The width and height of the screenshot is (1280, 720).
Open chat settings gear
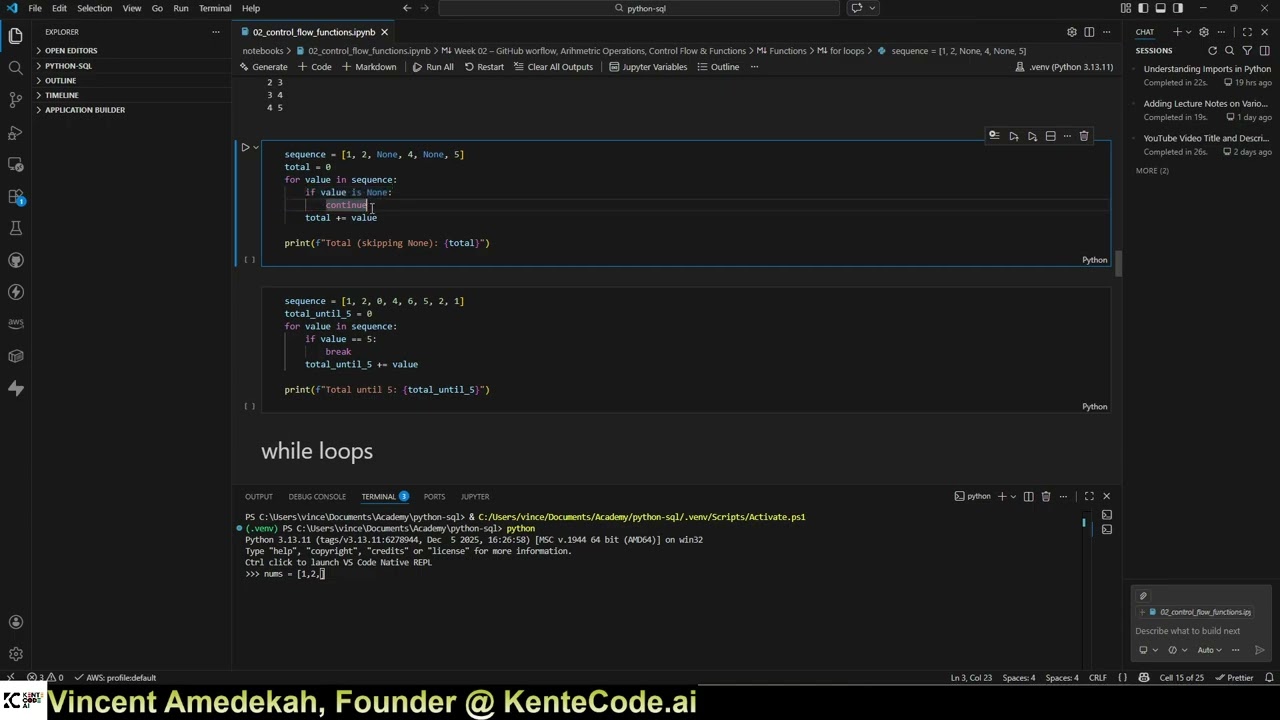click(1204, 32)
